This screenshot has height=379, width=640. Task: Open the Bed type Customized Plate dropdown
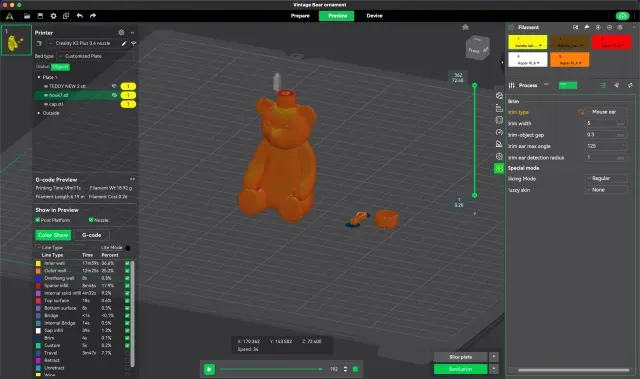click(96, 56)
